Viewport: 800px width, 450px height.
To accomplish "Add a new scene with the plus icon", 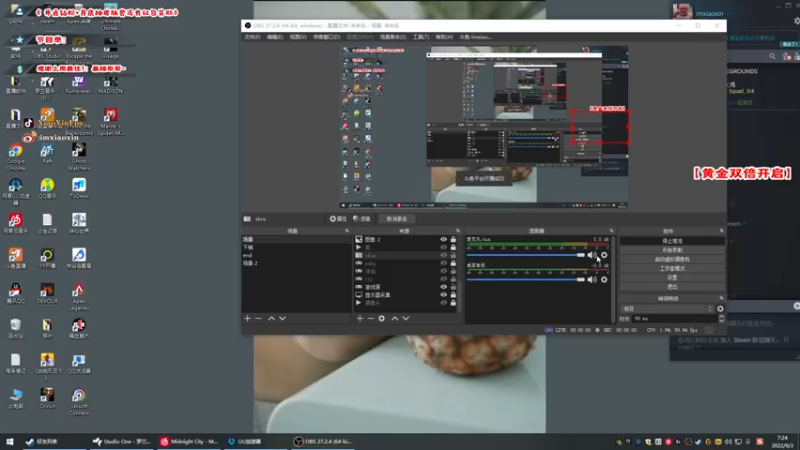I will 247,318.
